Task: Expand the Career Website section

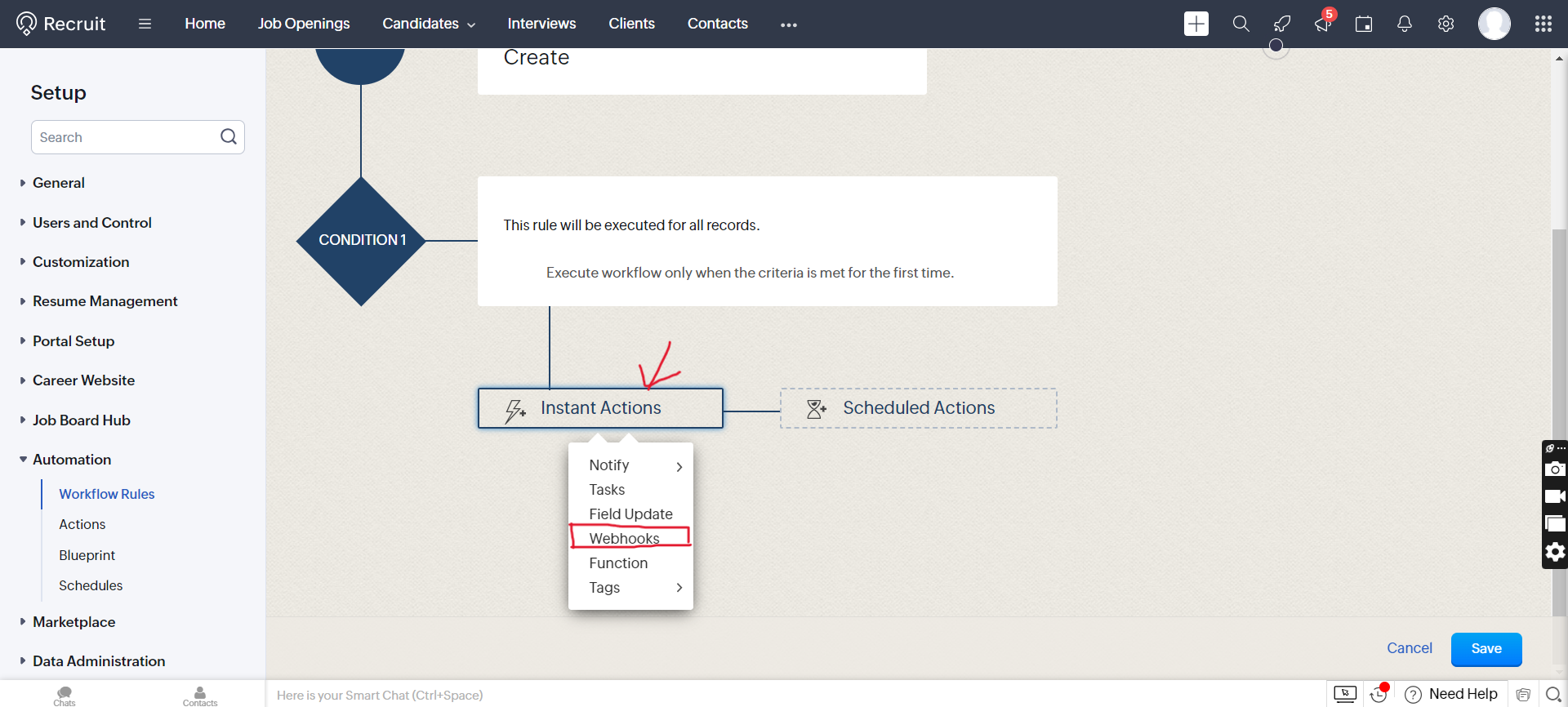Action: coord(23,380)
